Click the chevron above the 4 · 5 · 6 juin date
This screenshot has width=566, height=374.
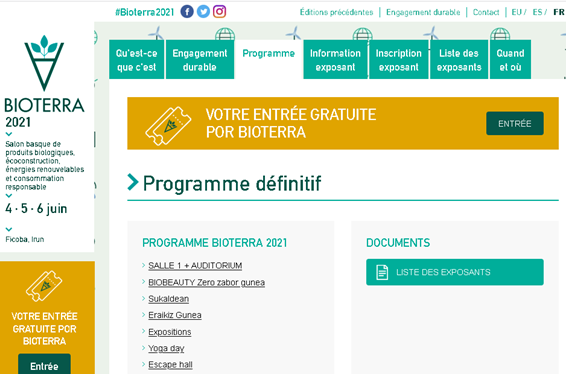tap(9, 196)
